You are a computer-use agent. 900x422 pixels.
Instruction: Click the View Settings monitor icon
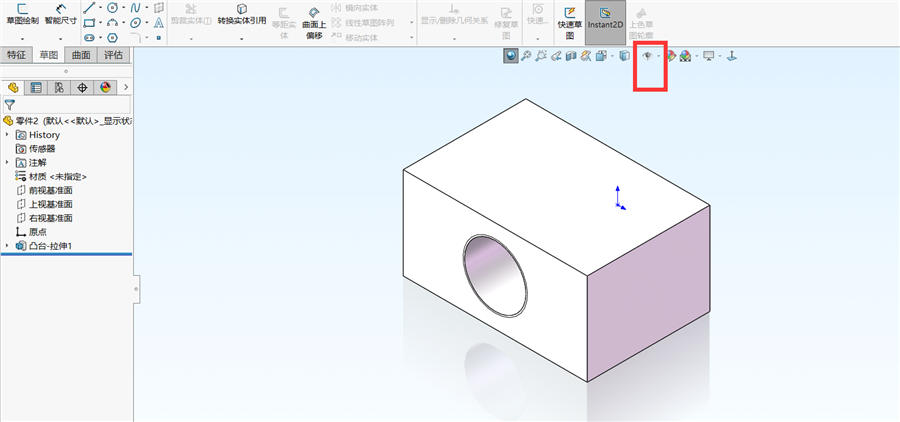click(709, 56)
